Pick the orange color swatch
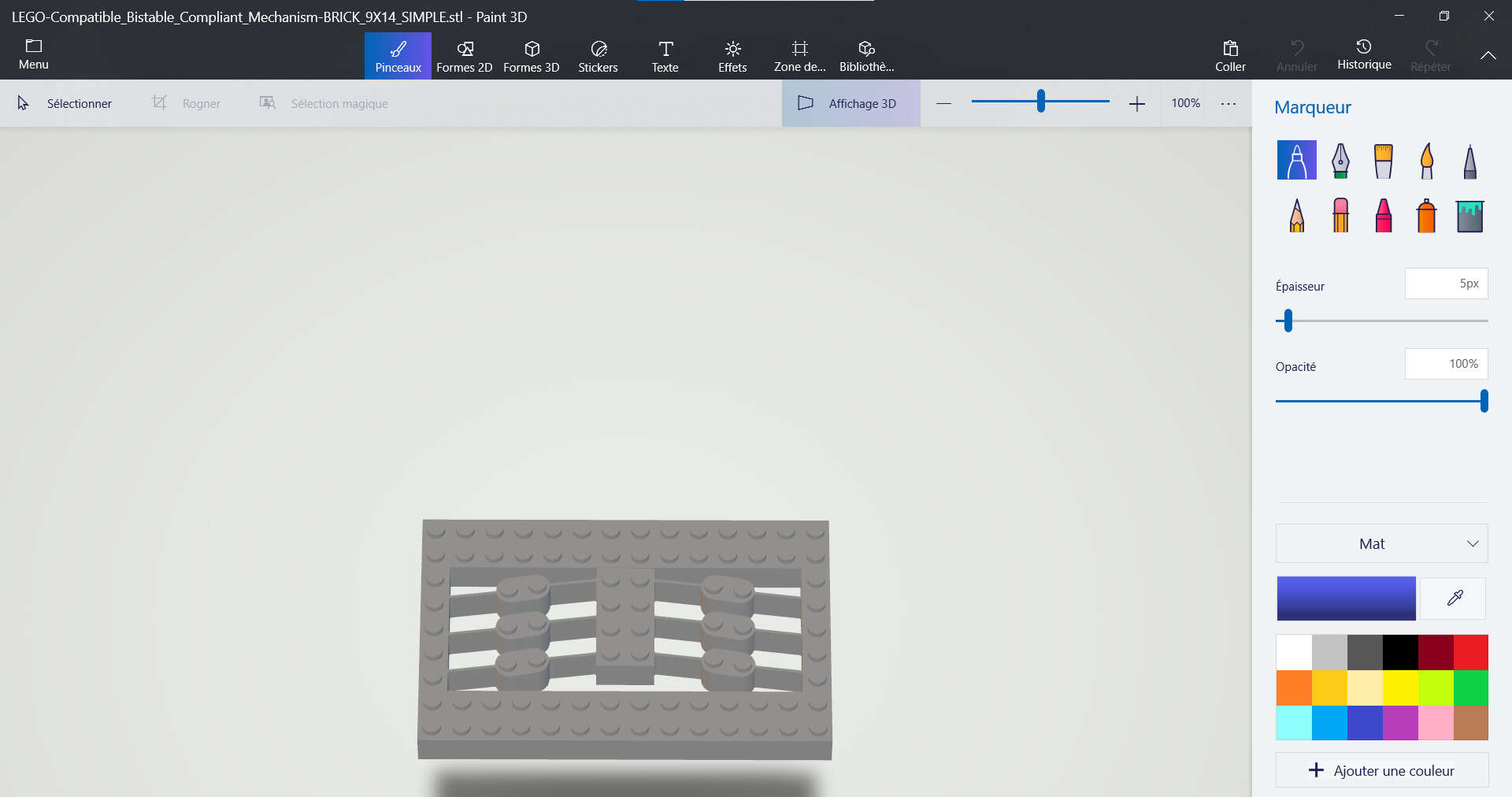1512x797 pixels. tap(1294, 688)
